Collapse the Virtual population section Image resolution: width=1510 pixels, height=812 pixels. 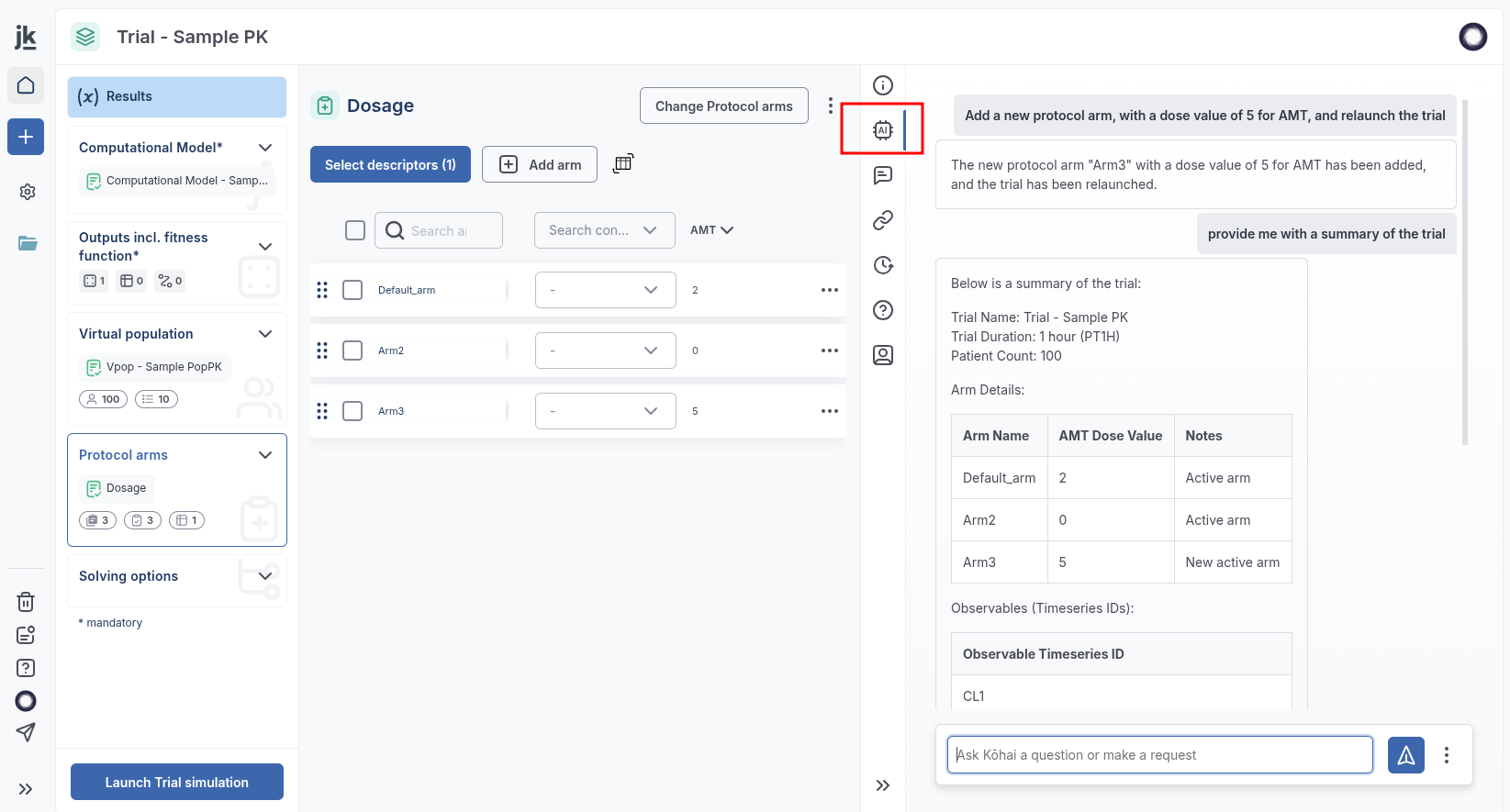coord(265,334)
